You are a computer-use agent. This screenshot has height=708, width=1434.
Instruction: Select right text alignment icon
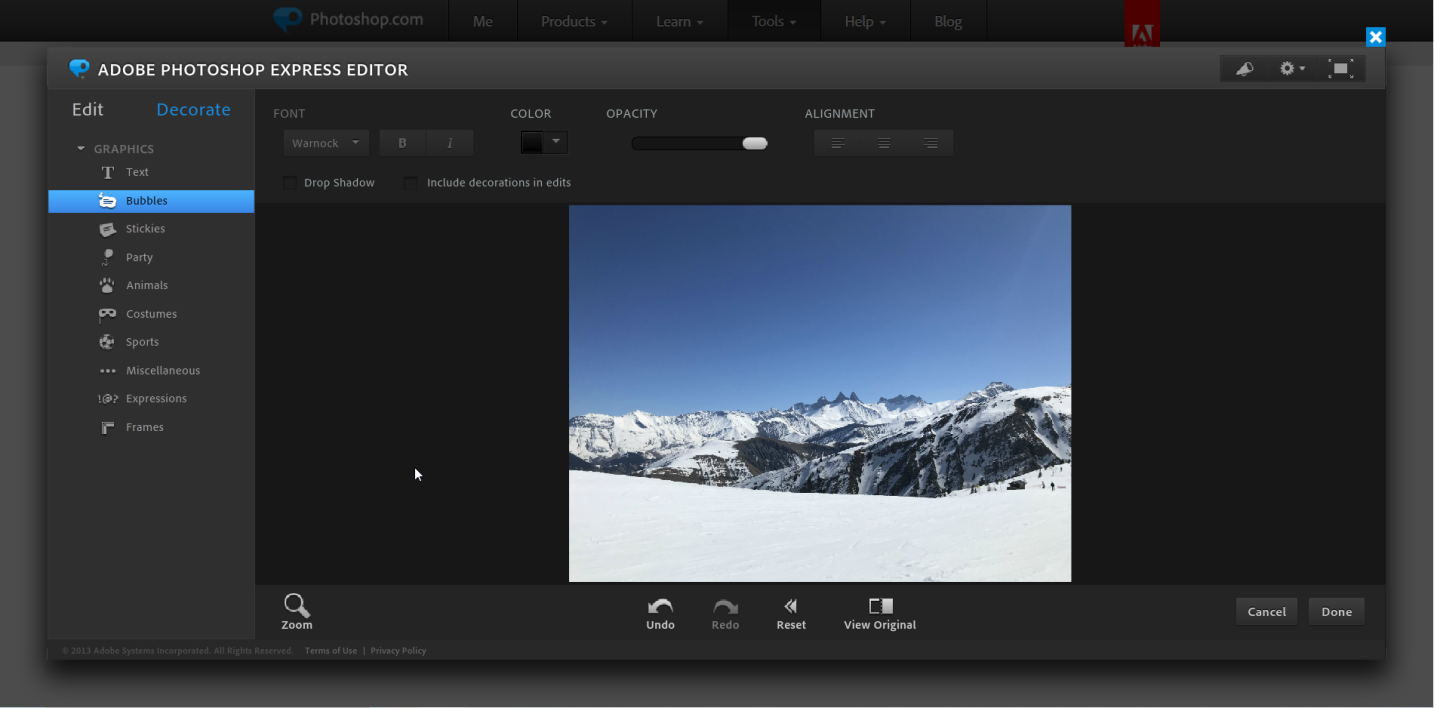point(930,143)
